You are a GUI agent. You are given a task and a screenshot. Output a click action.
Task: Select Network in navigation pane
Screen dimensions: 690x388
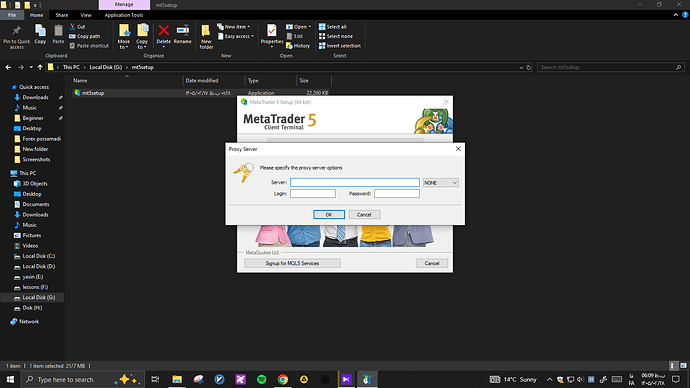pos(29,322)
